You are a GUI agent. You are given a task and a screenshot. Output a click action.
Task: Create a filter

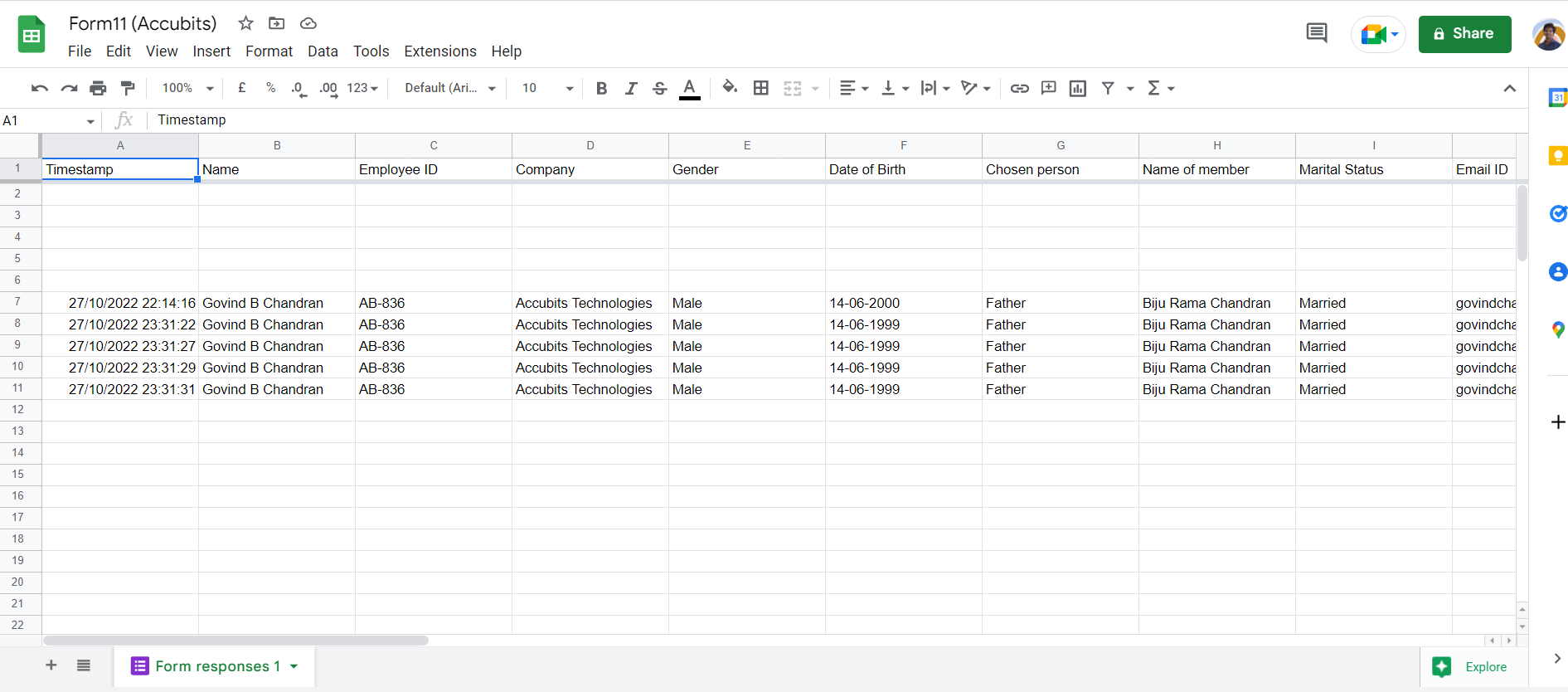1108,88
